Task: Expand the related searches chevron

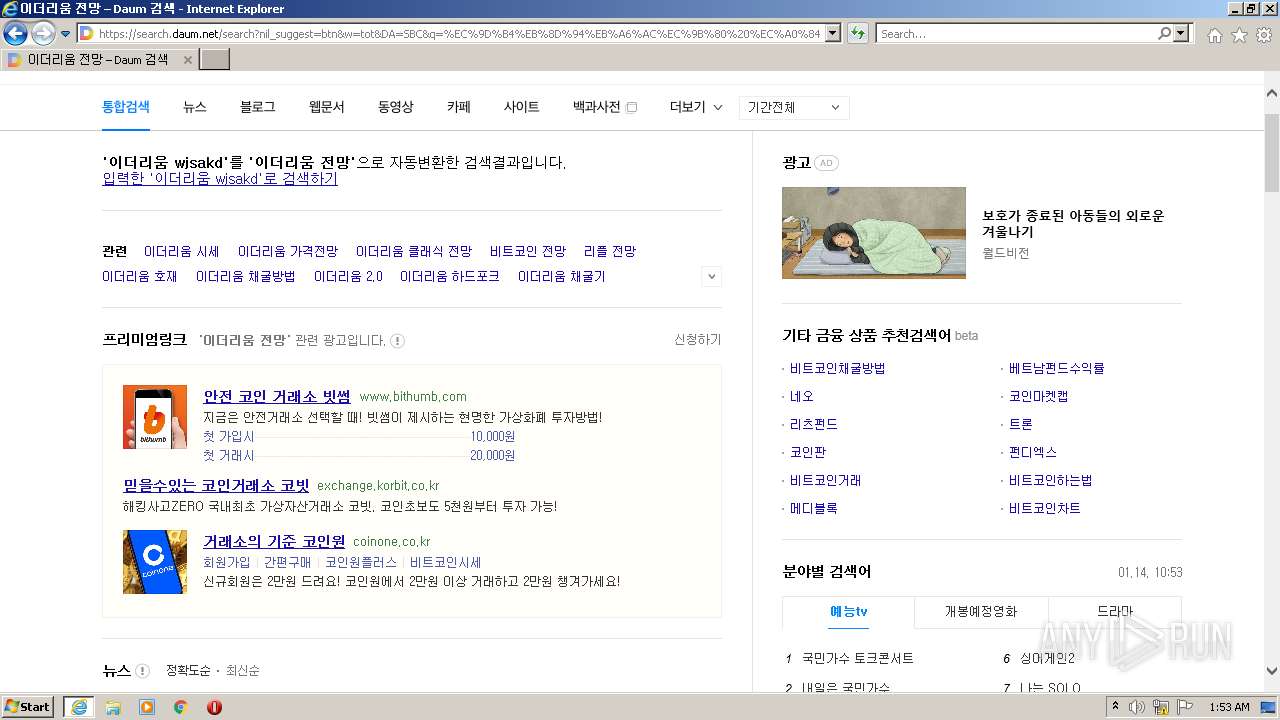Action: (x=711, y=276)
